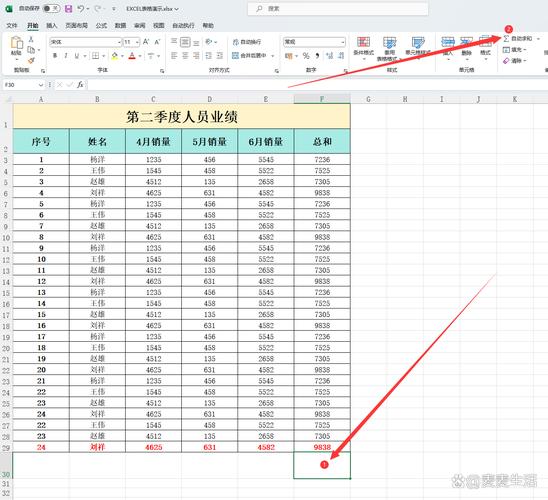Image resolution: width=548 pixels, height=500 pixels.
Task: Click the Increase Indent icon
Action: coord(219,56)
